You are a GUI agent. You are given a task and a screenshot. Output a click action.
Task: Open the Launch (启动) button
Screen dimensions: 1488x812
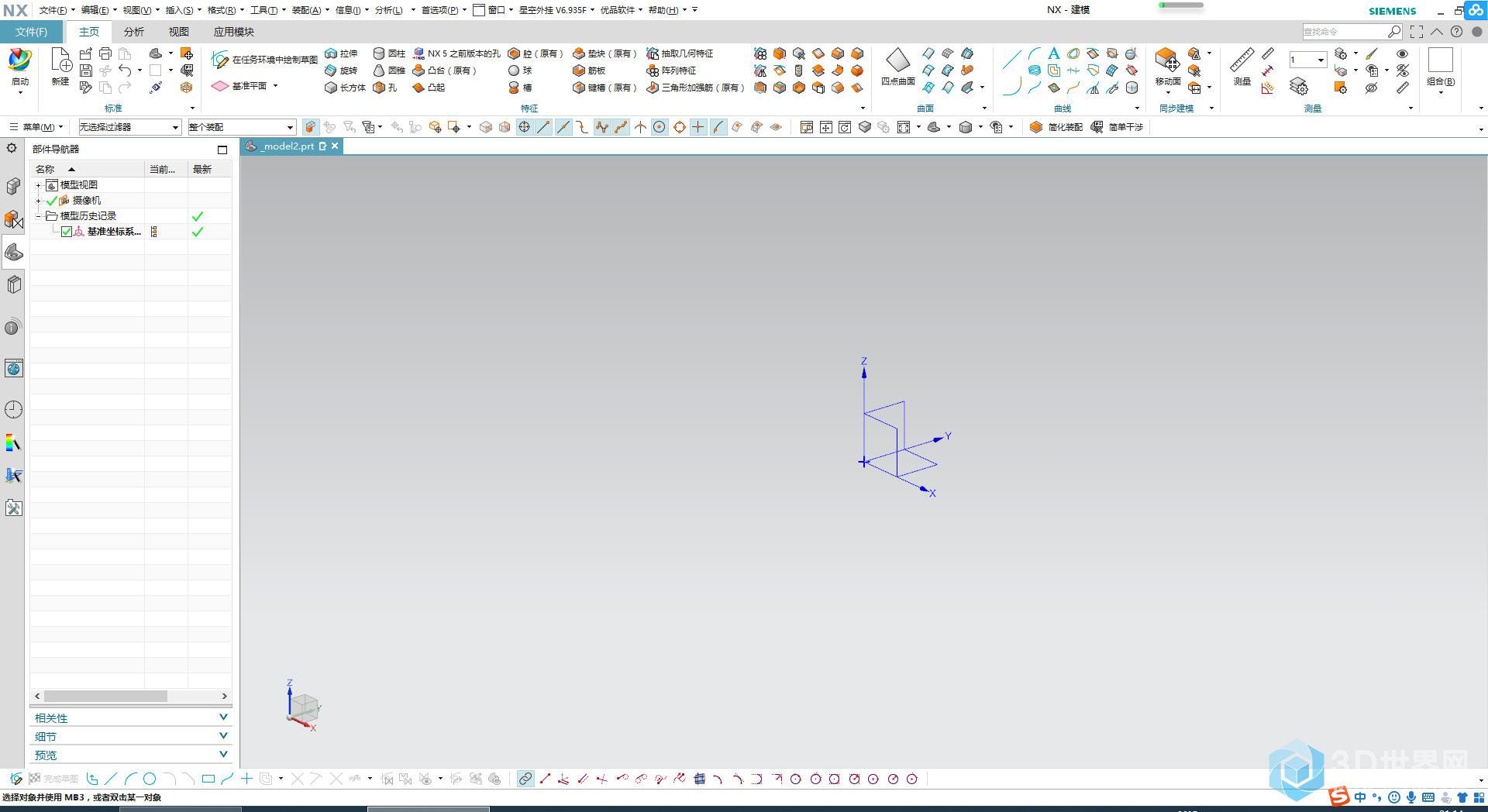[20, 70]
